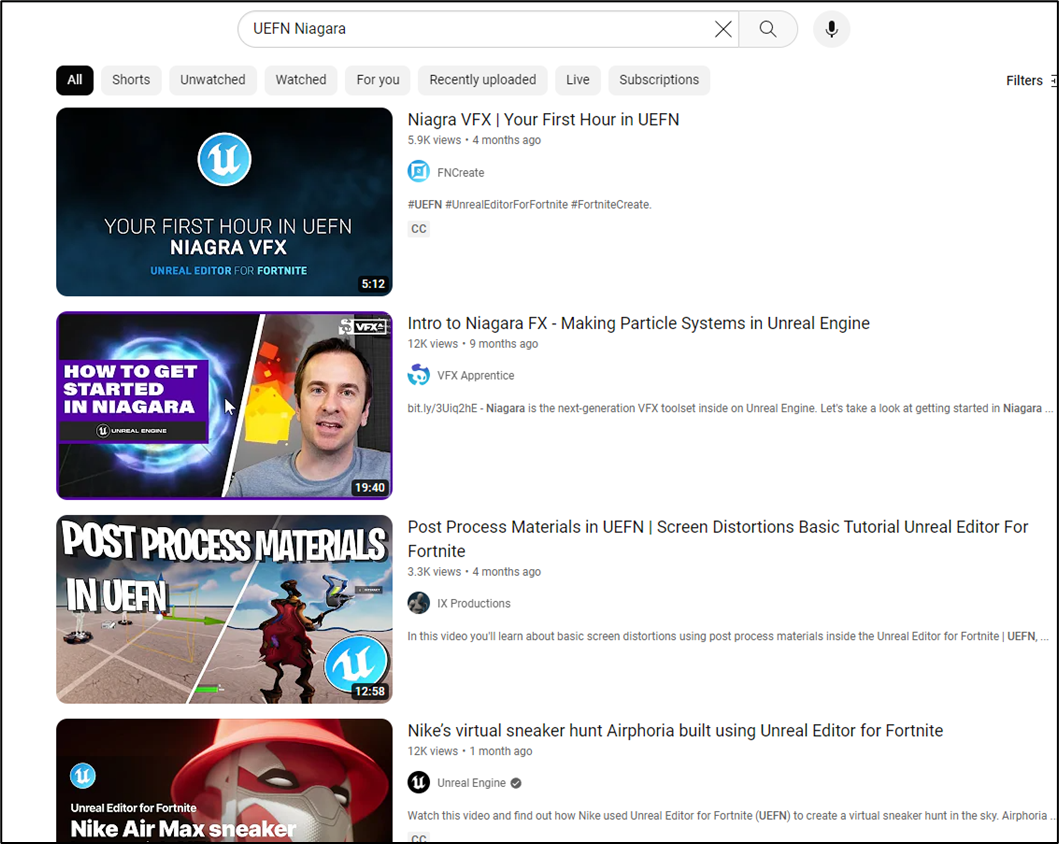The image size is (1059, 844).
Task: Open the How to Get Started in Niagara thumbnail
Action: [x=224, y=405]
